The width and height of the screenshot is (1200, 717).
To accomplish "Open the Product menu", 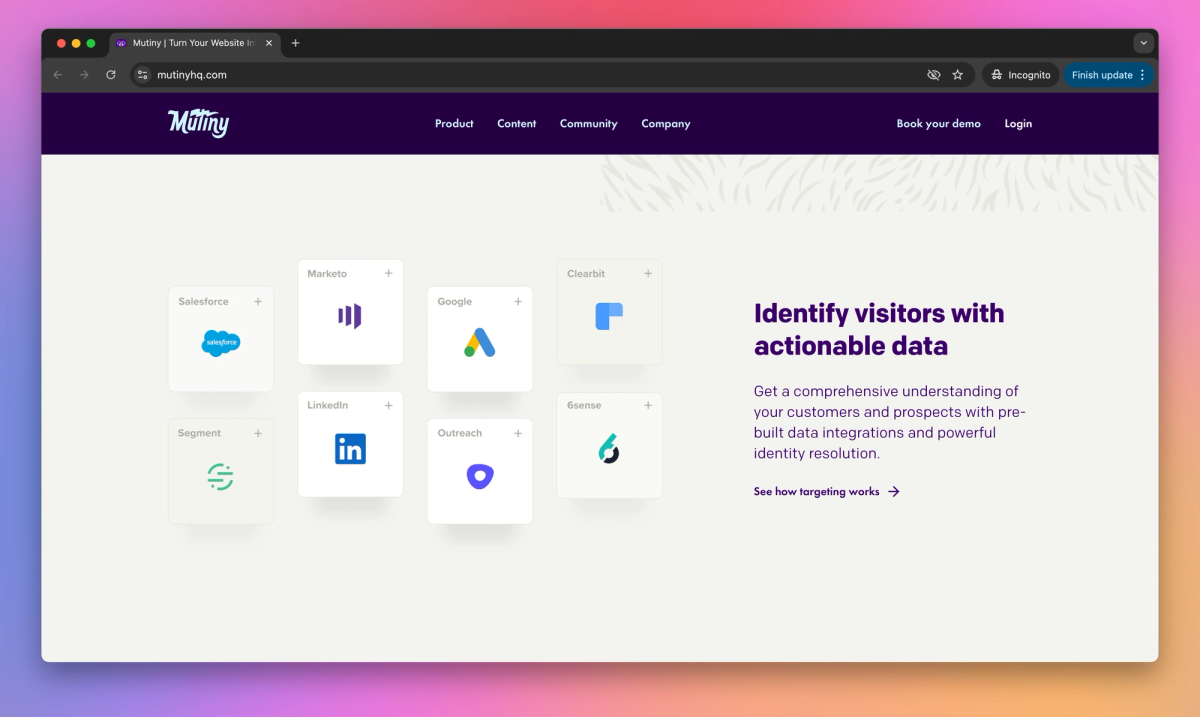I will pos(454,124).
